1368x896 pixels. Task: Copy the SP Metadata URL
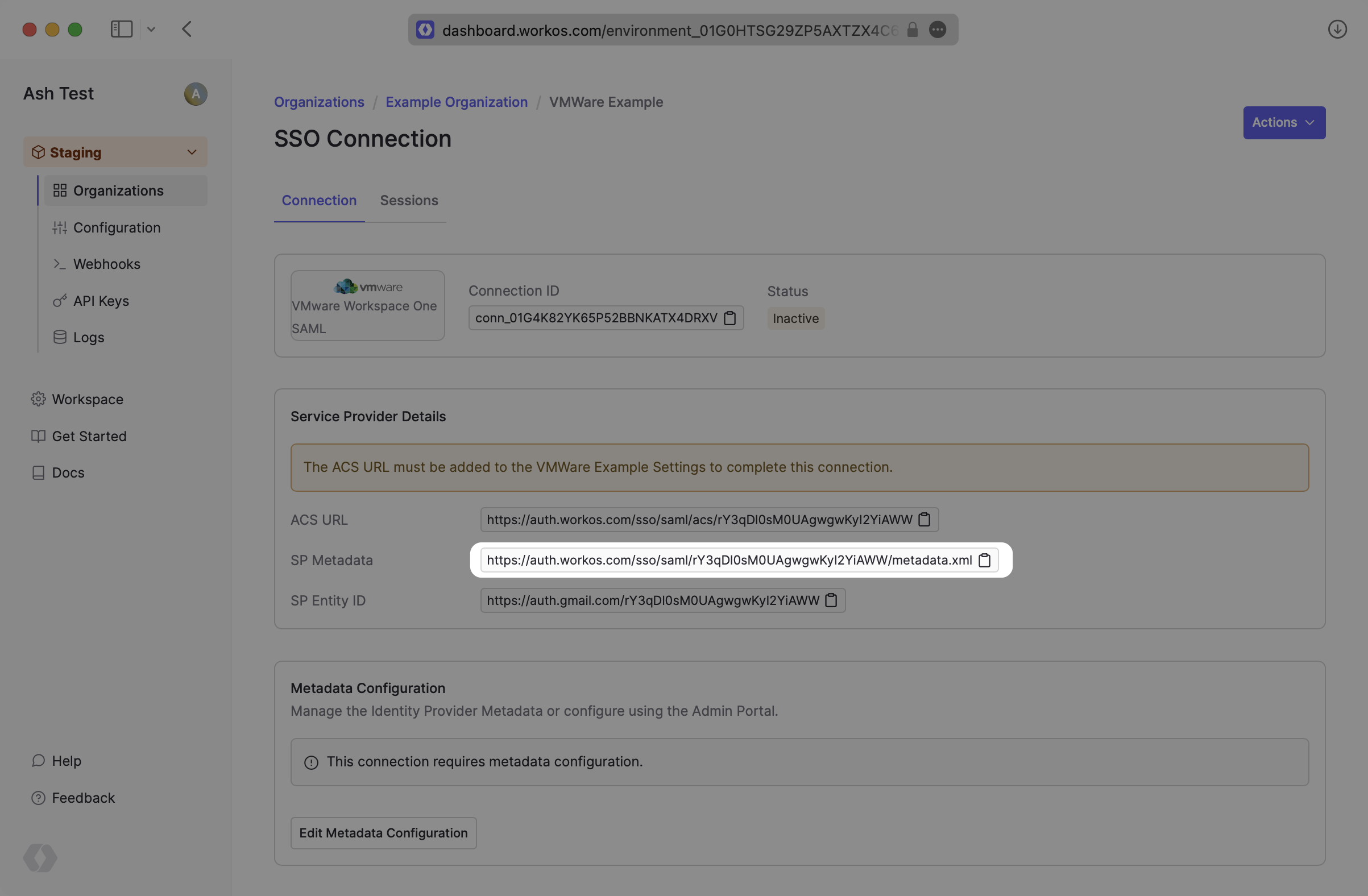pyautogui.click(x=984, y=560)
